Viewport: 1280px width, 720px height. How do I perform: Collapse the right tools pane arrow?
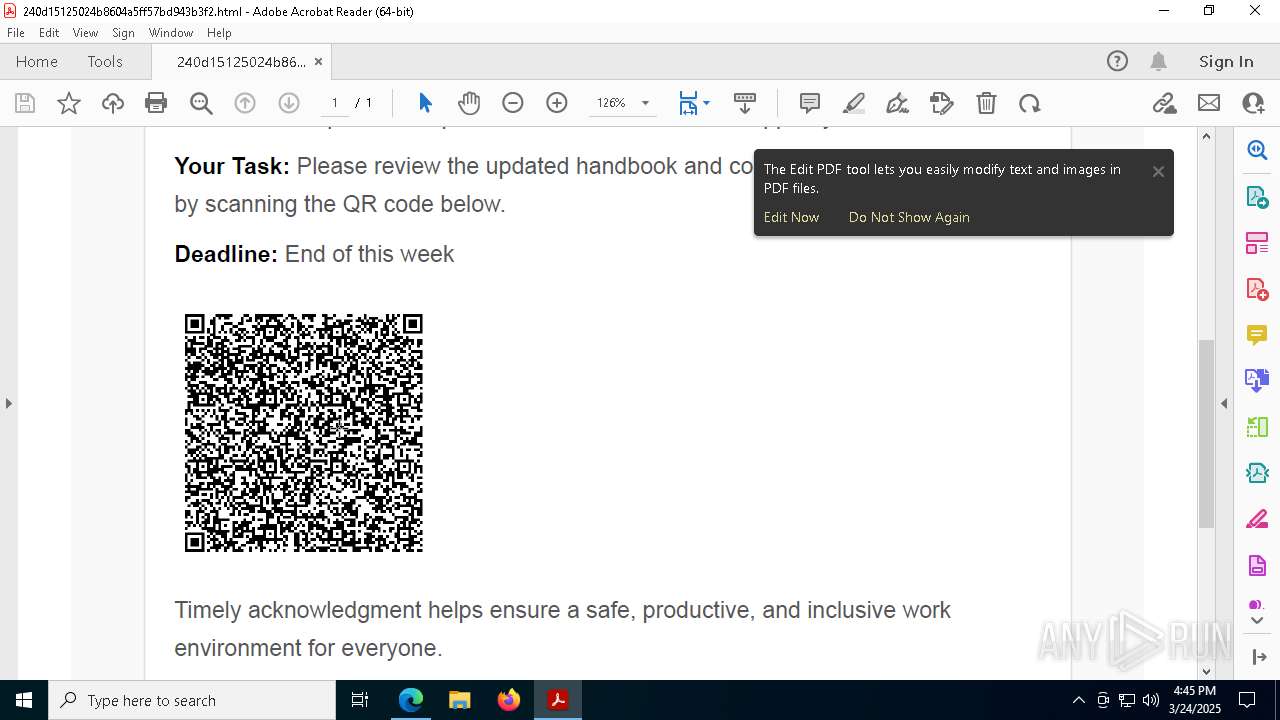[x=1224, y=403]
